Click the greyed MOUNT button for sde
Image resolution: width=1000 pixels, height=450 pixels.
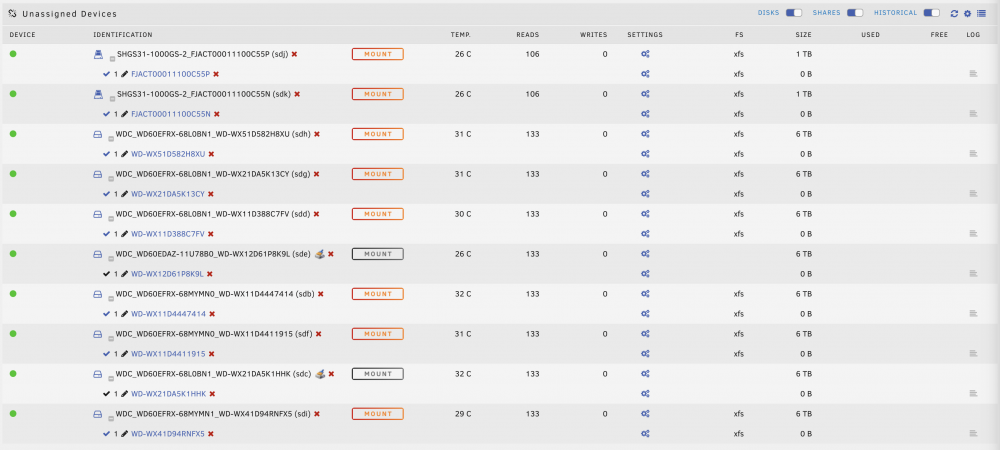pyautogui.click(x=378, y=254)
